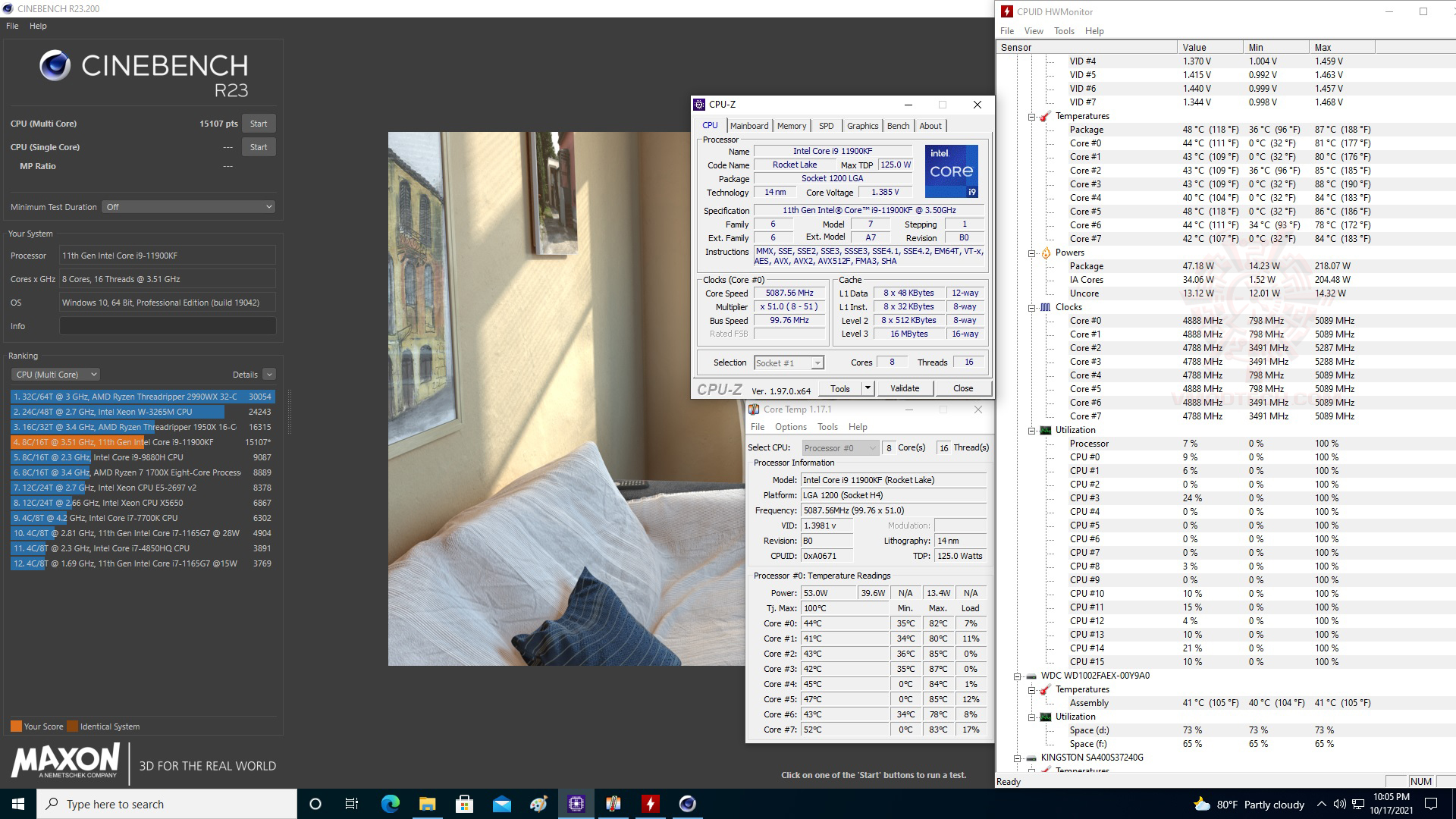This screenshot has width=1456, height=819.
Task: Switch to HWMonitor red taskbar icon
Action: pos(650,804)
